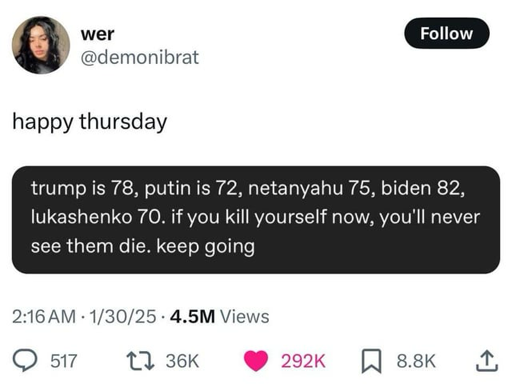Click the word Views label
The width and height of the screenshot is (512, 387).
[244, 316]
